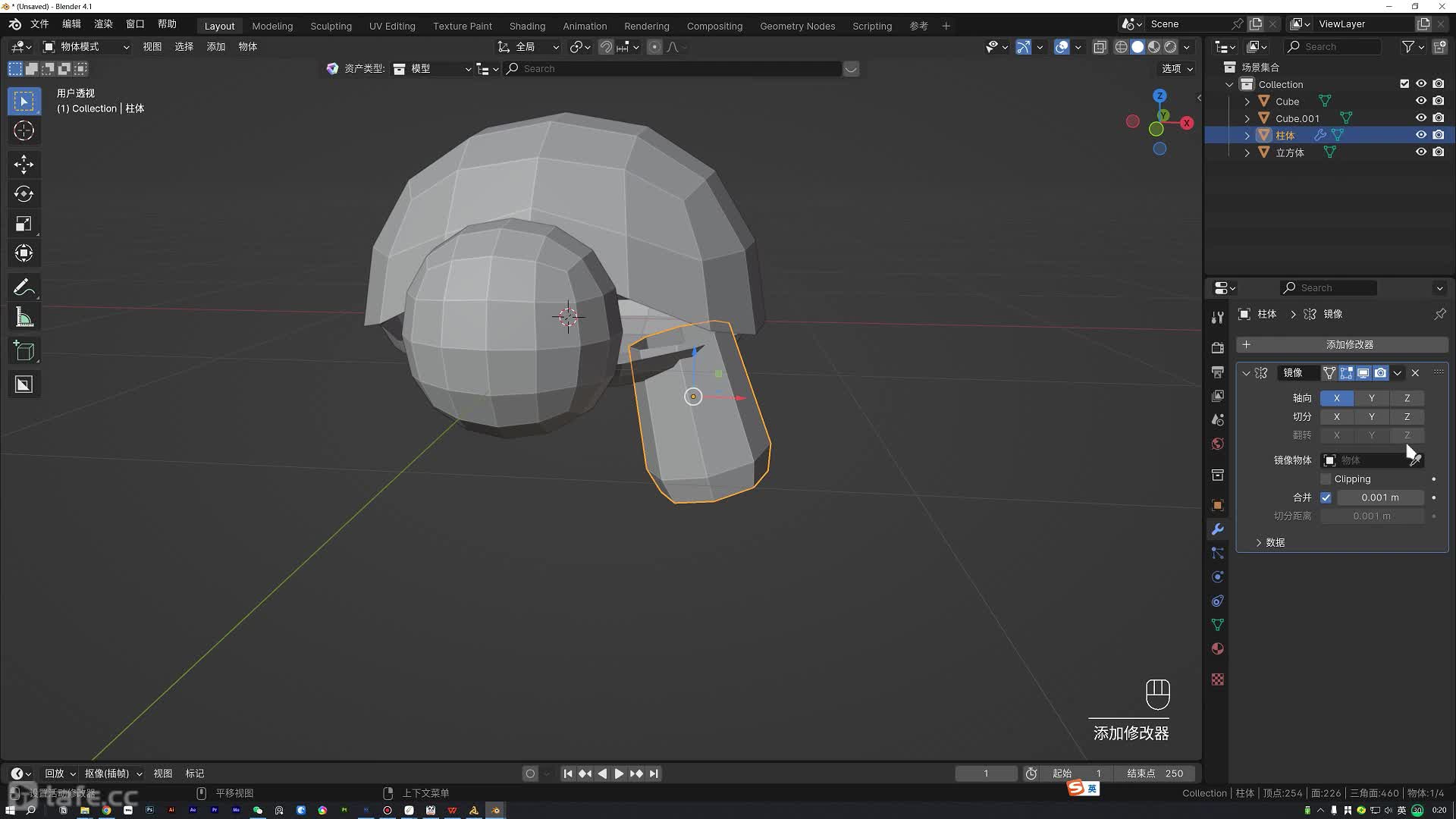Open the Object Constraints properties tab
Screen dimensions: 1456x819
(x=1217, y=601)
